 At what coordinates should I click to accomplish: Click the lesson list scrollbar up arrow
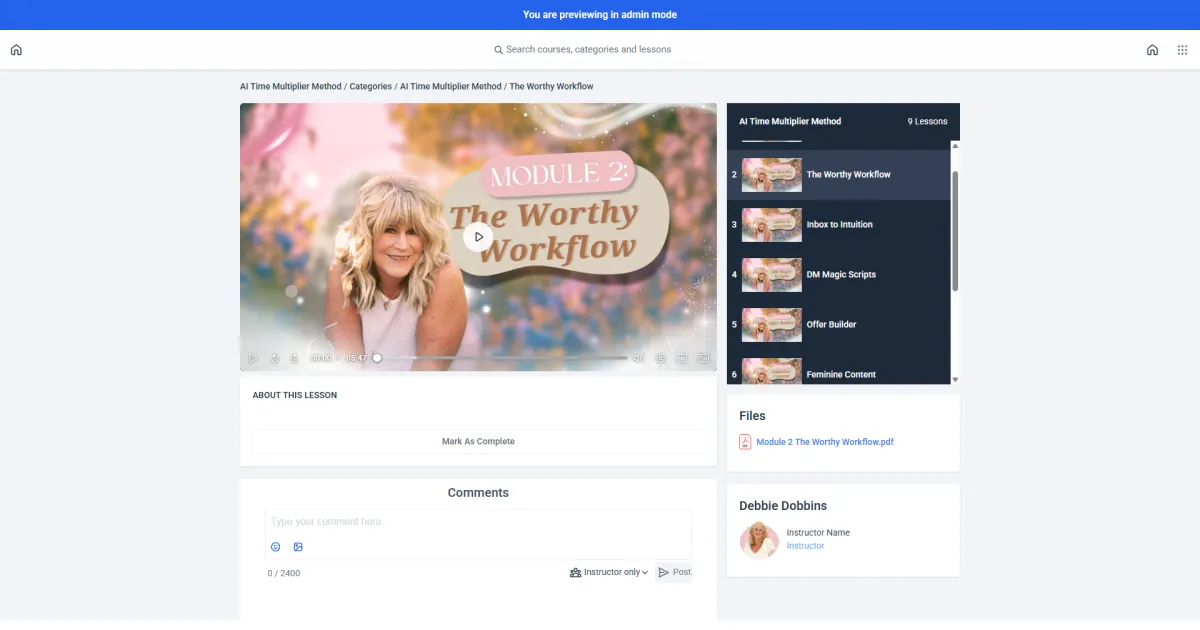(955, 147)
